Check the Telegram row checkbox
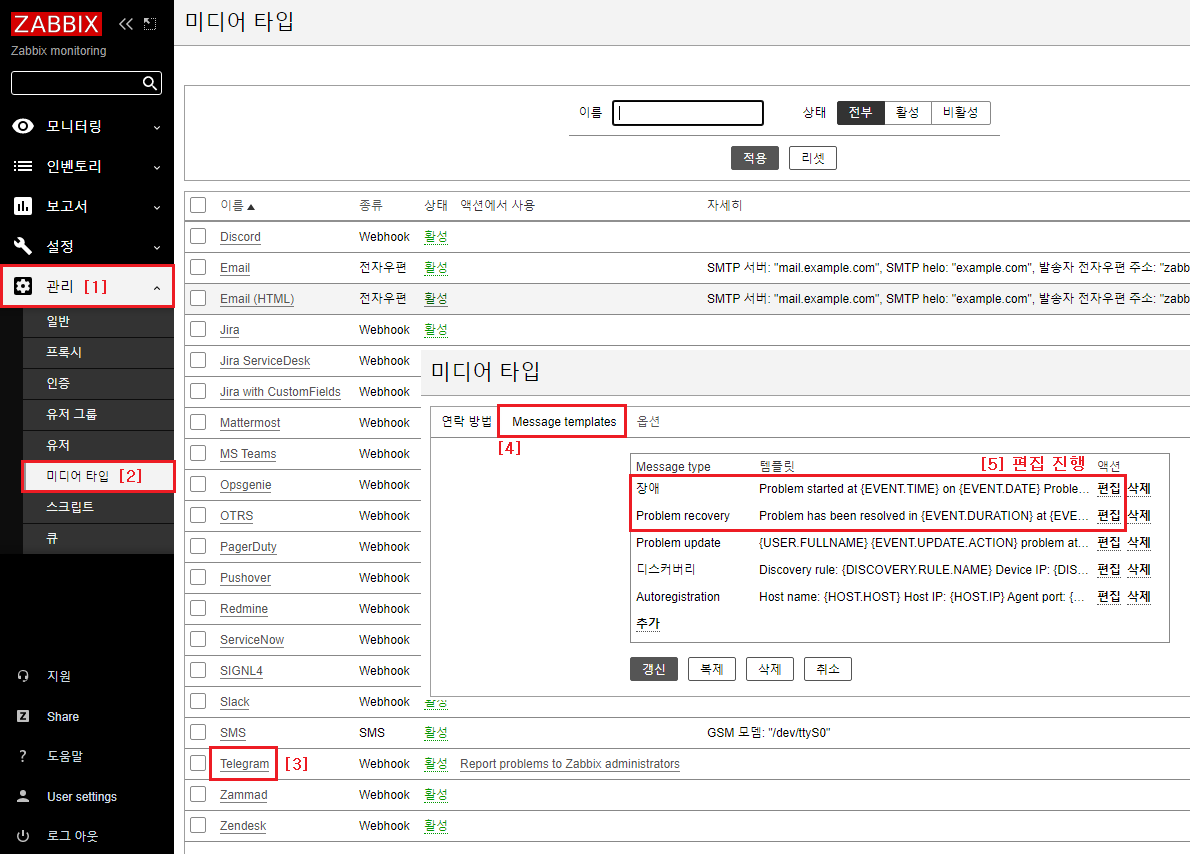The width and height of the screenshot is (1190, 854). (x=198, y=763)
